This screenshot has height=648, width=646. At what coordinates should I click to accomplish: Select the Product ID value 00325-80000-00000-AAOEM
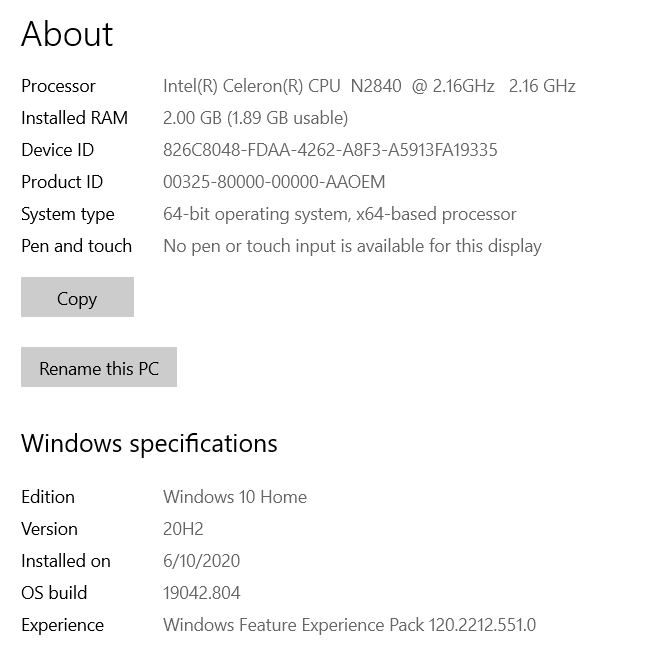[274, 182]
